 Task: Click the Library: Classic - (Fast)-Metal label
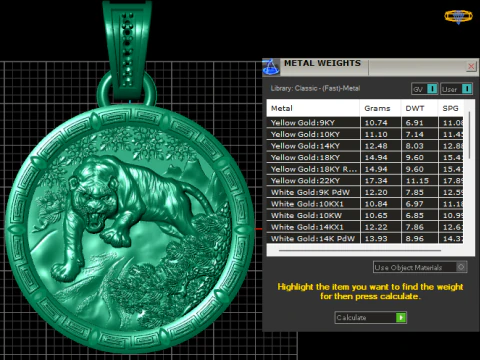coord(315,88)
